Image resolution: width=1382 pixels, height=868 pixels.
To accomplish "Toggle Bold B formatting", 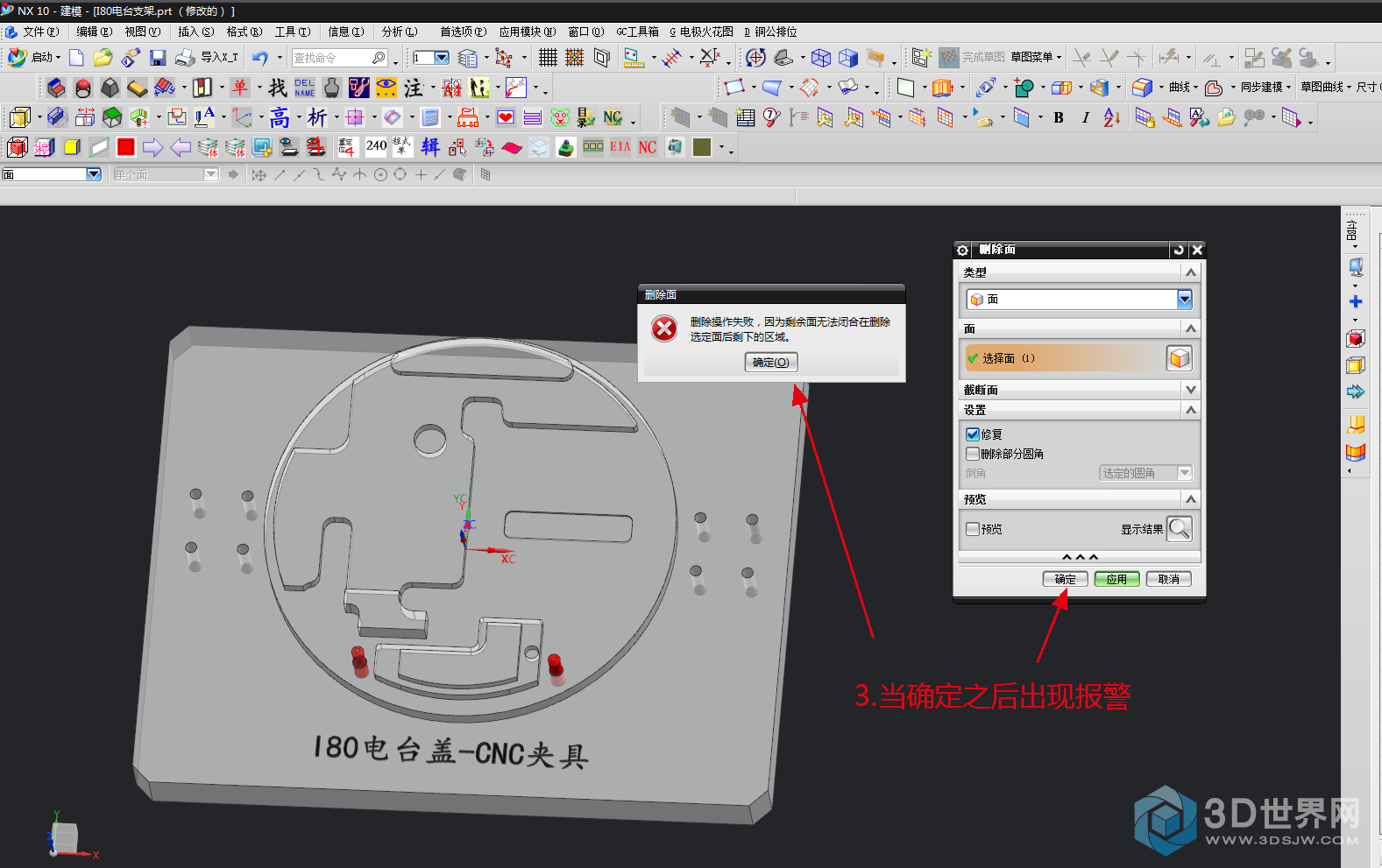I will click(1059, 117).
